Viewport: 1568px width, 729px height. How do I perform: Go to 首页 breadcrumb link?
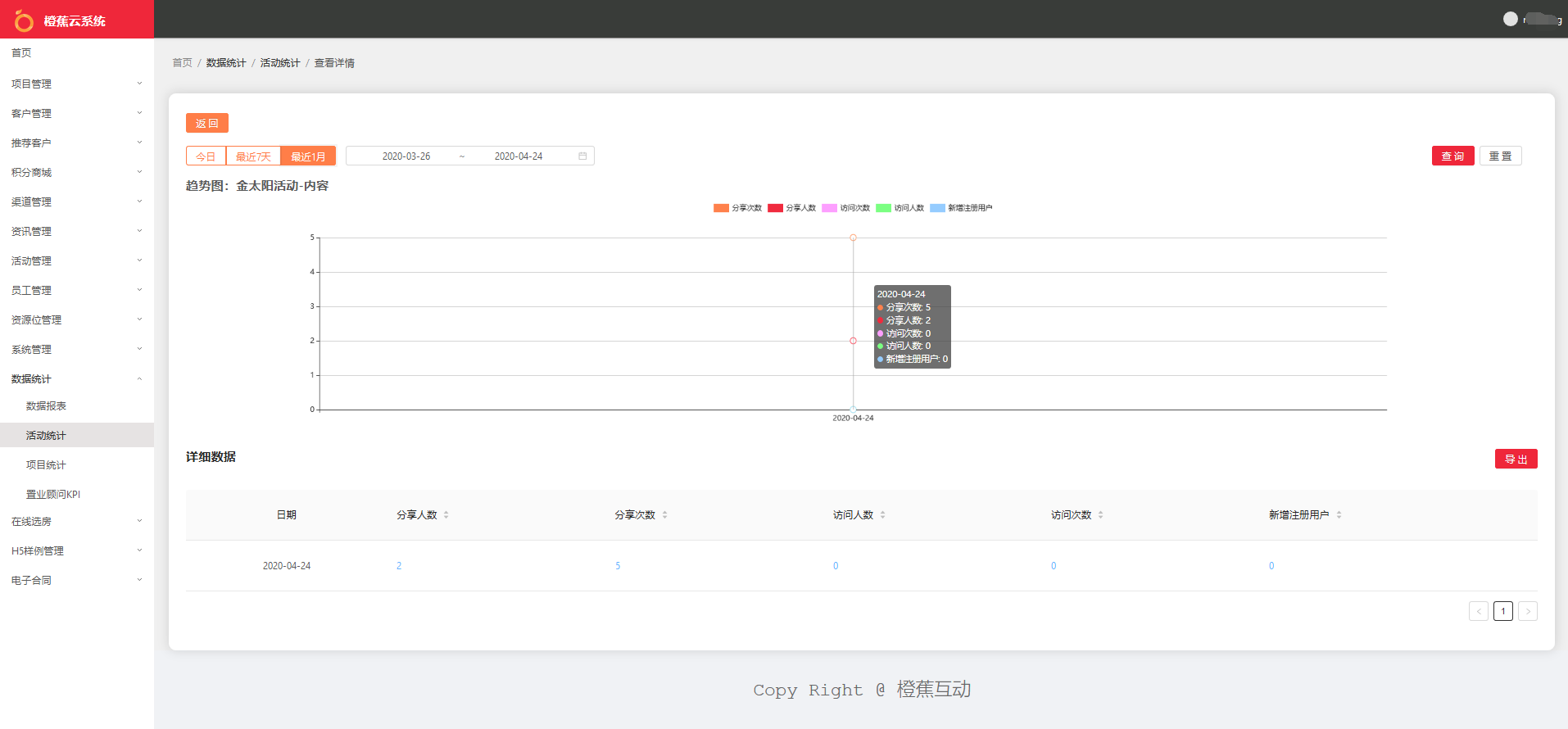[x=182, y=63]
